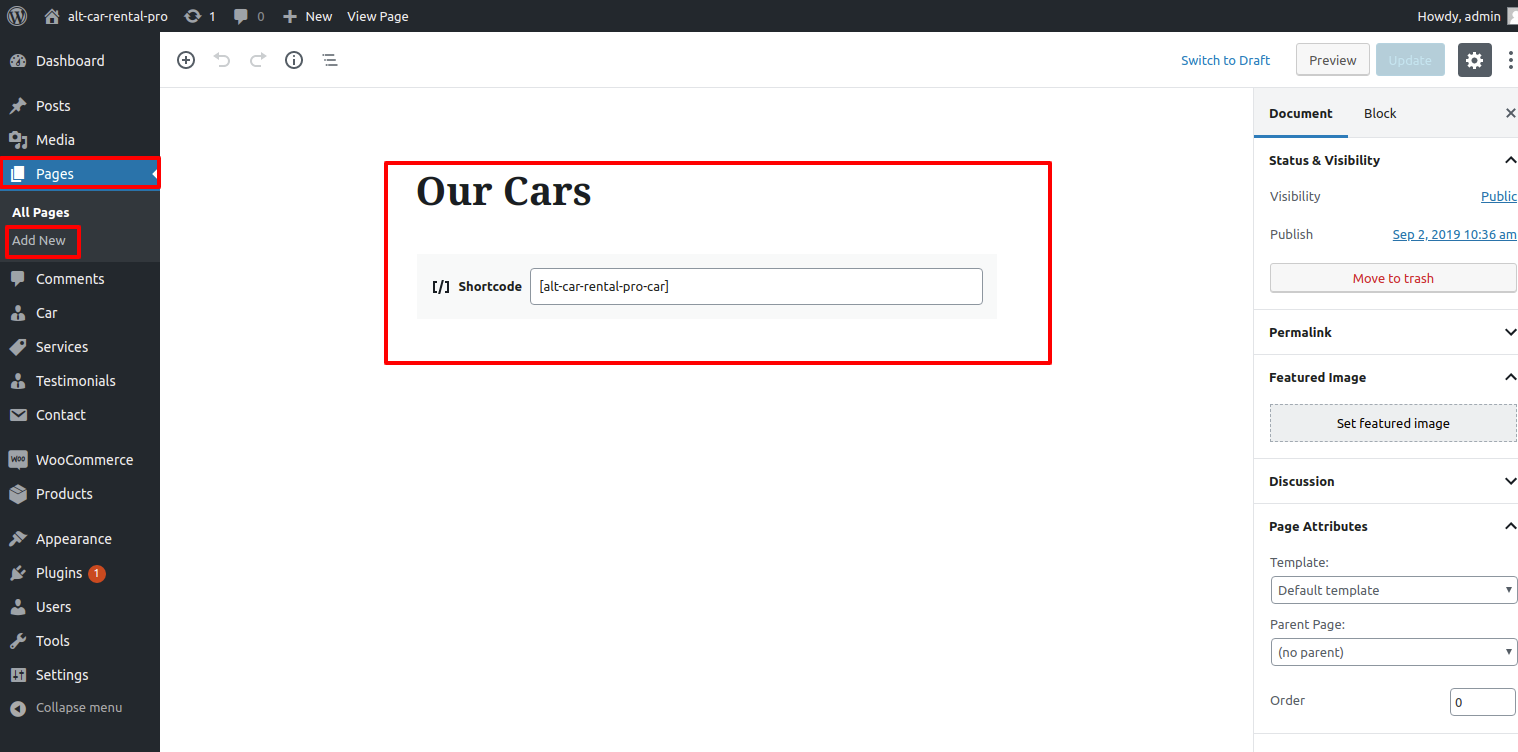Image resolution: width=1518 pixels, height=752 pixels.
Task: Open the Appearance menu
Action: tap(80, 539)
